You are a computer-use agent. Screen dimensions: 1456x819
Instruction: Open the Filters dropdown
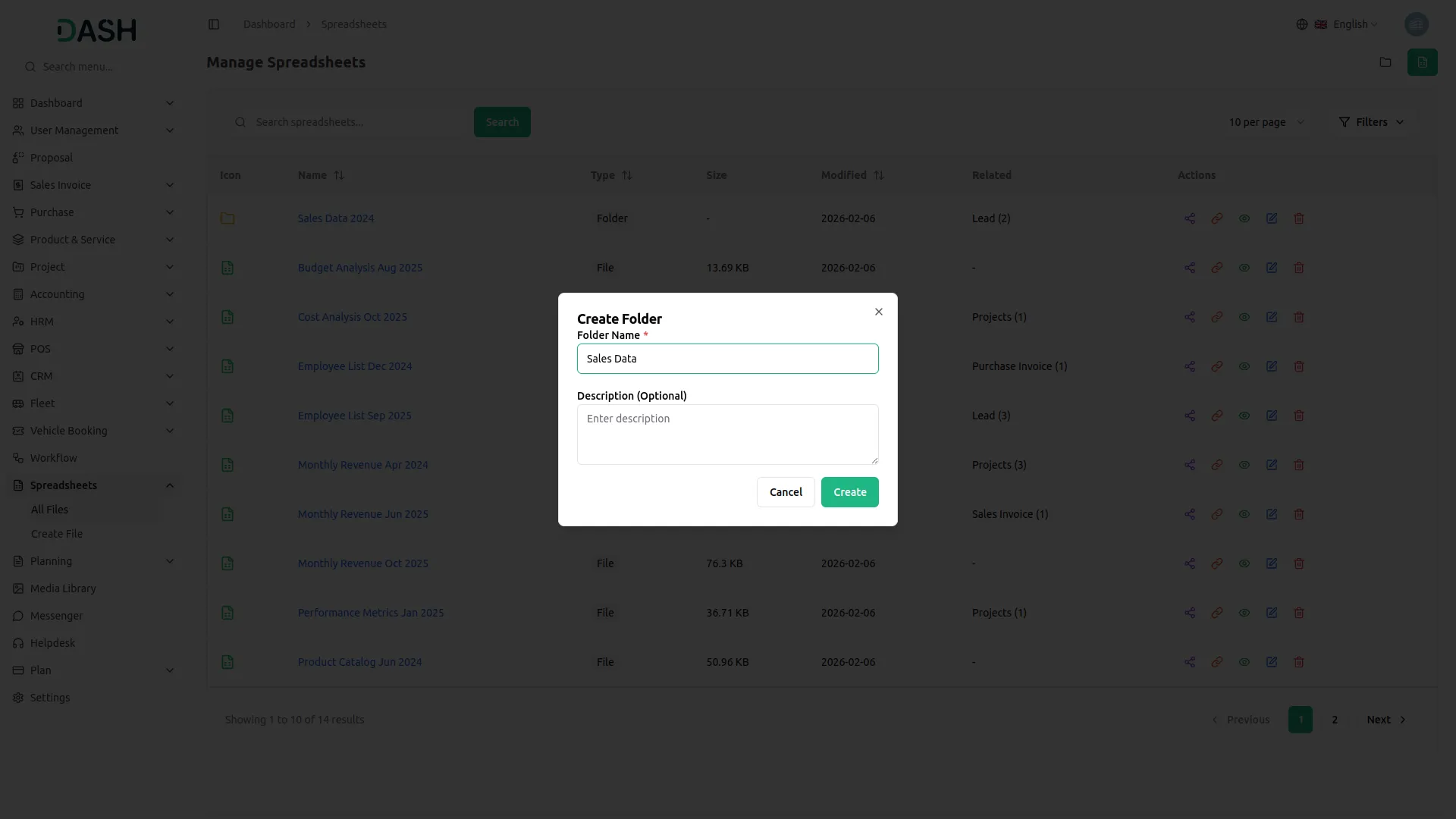[x=1371, y=122]
